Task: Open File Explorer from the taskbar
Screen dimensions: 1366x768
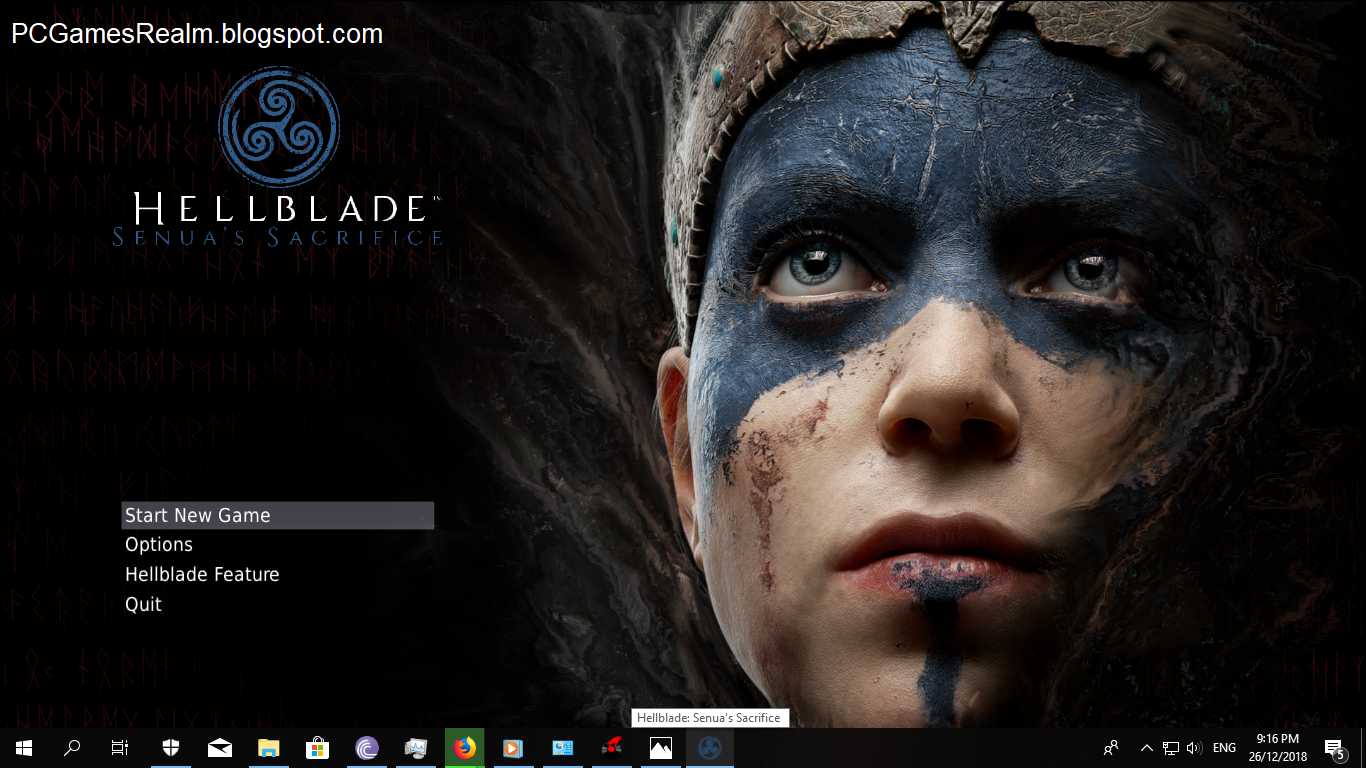Action: (x=269, y=748)
